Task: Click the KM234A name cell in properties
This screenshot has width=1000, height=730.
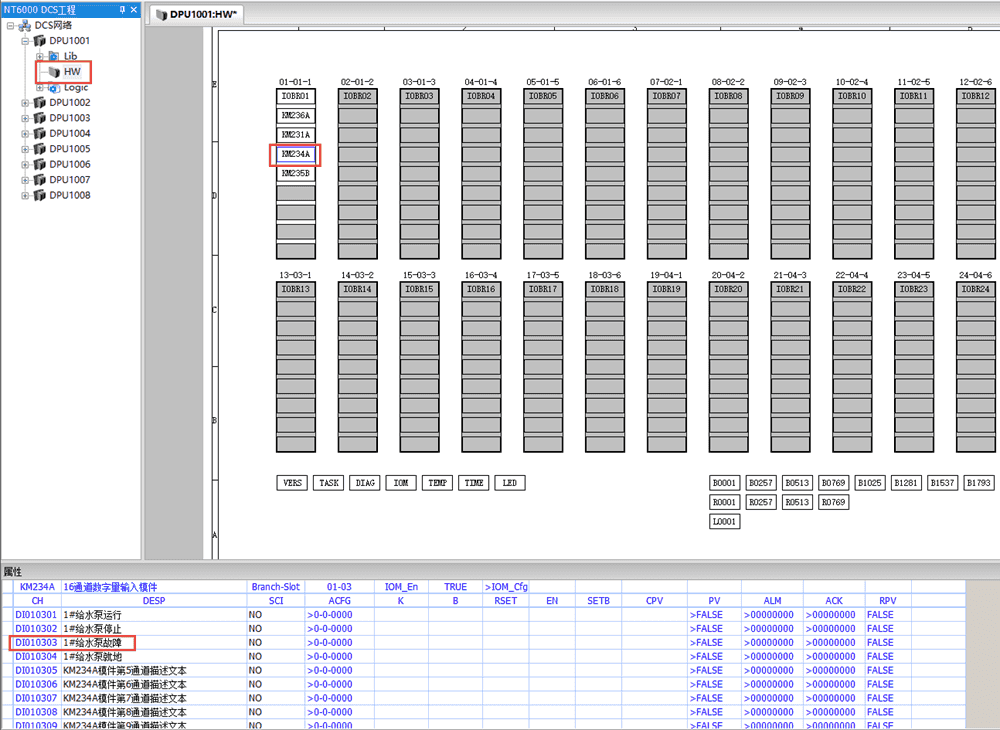Action: [37, 587]
